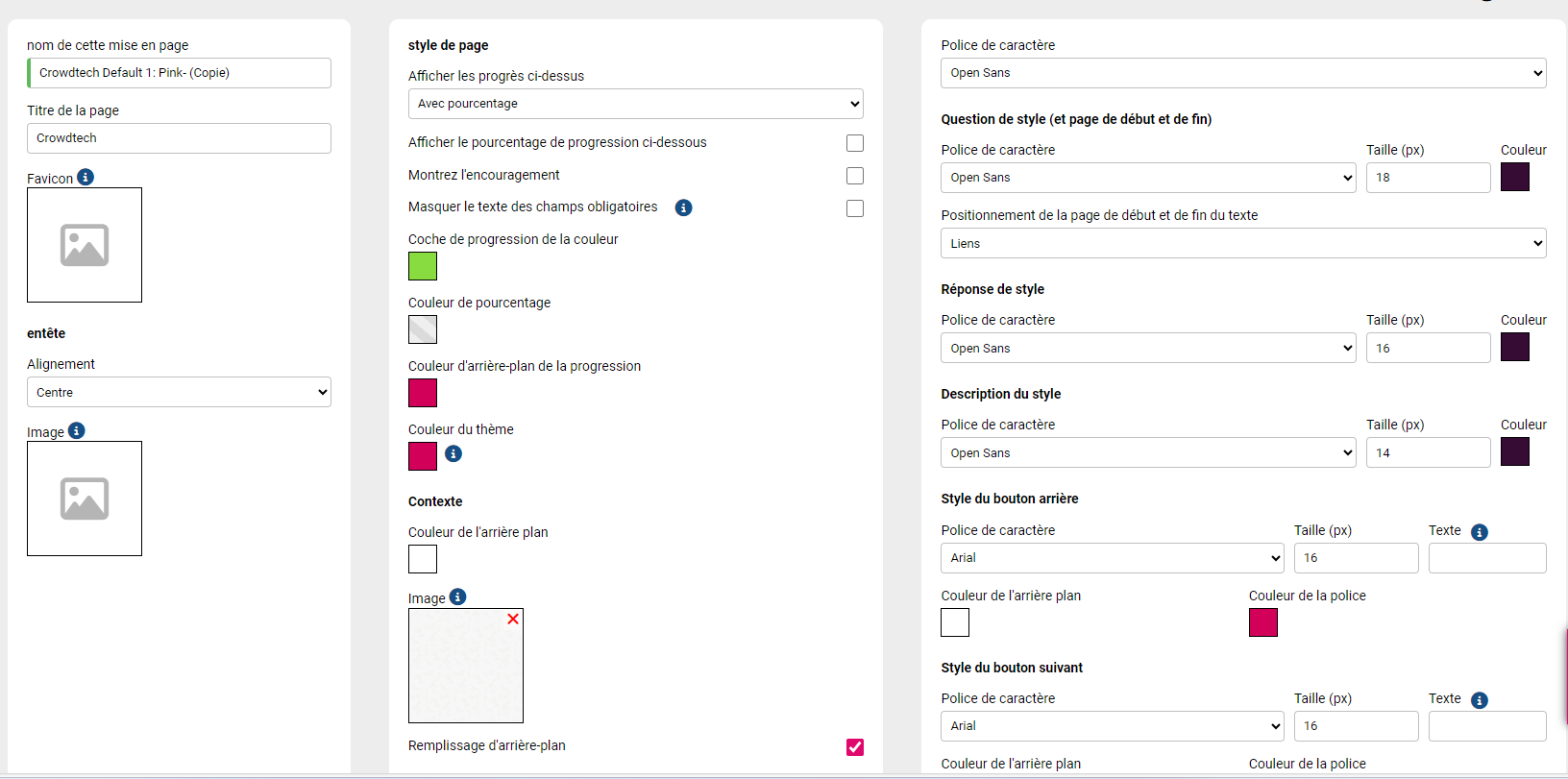
Task: Click Réponse de style Taille field showing 16
Action: (1428, 348)
